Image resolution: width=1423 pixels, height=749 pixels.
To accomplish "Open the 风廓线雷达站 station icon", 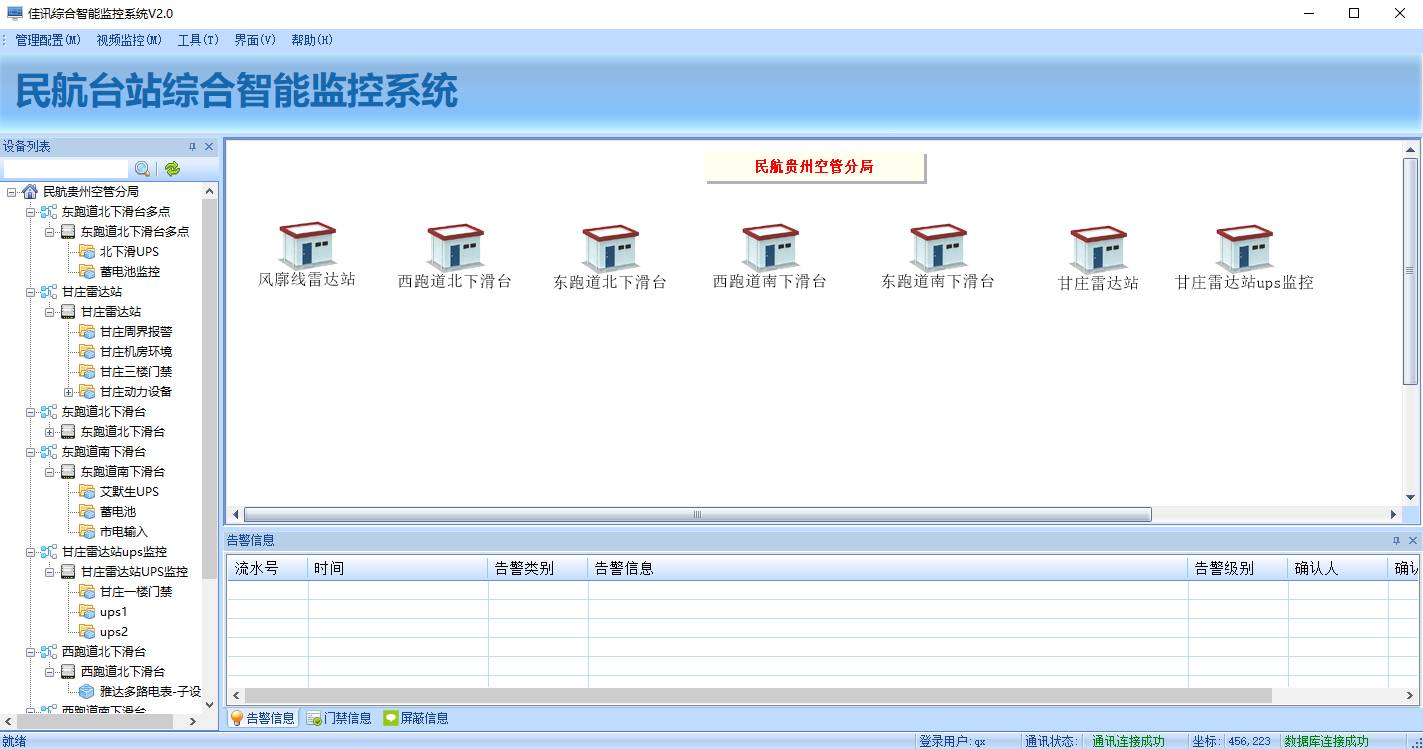I will click(x=307, y=246).
